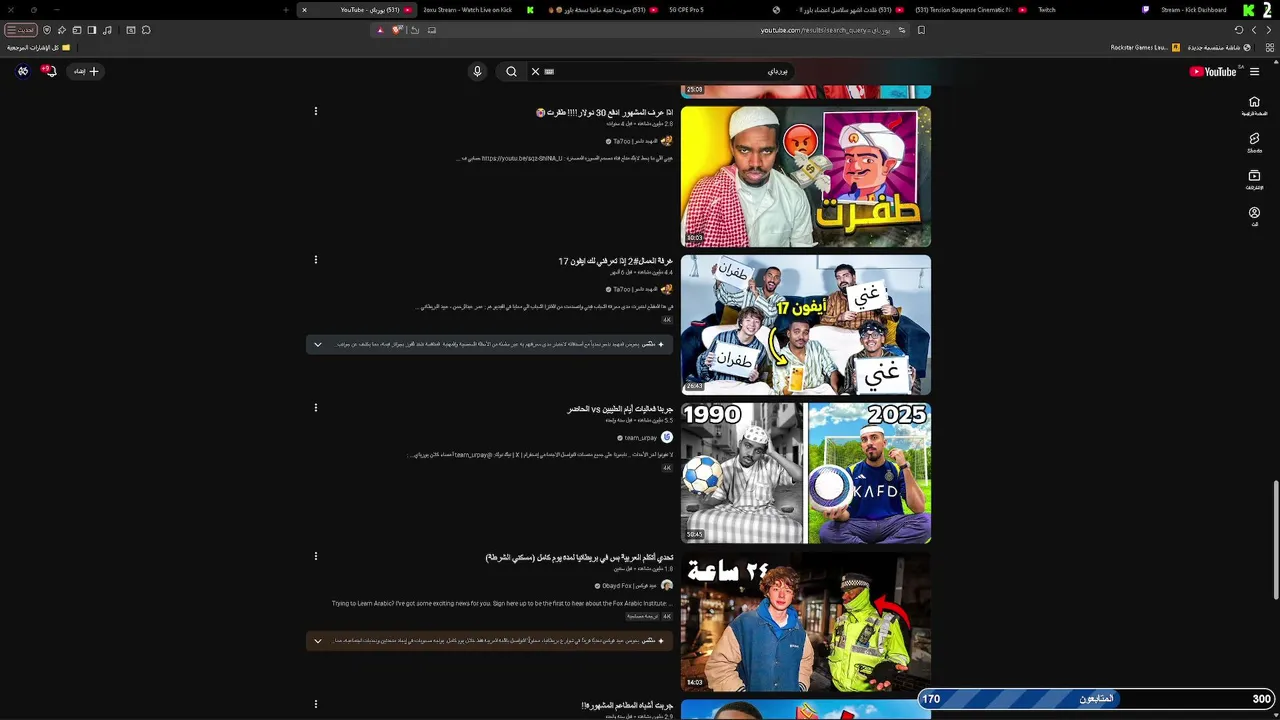Image resolution: width=1280 pixels, height=720 pixels.
Task: Open the 1990 vs 2025 thumbnail
Action: pyautogui.click(x=806, y=473)
